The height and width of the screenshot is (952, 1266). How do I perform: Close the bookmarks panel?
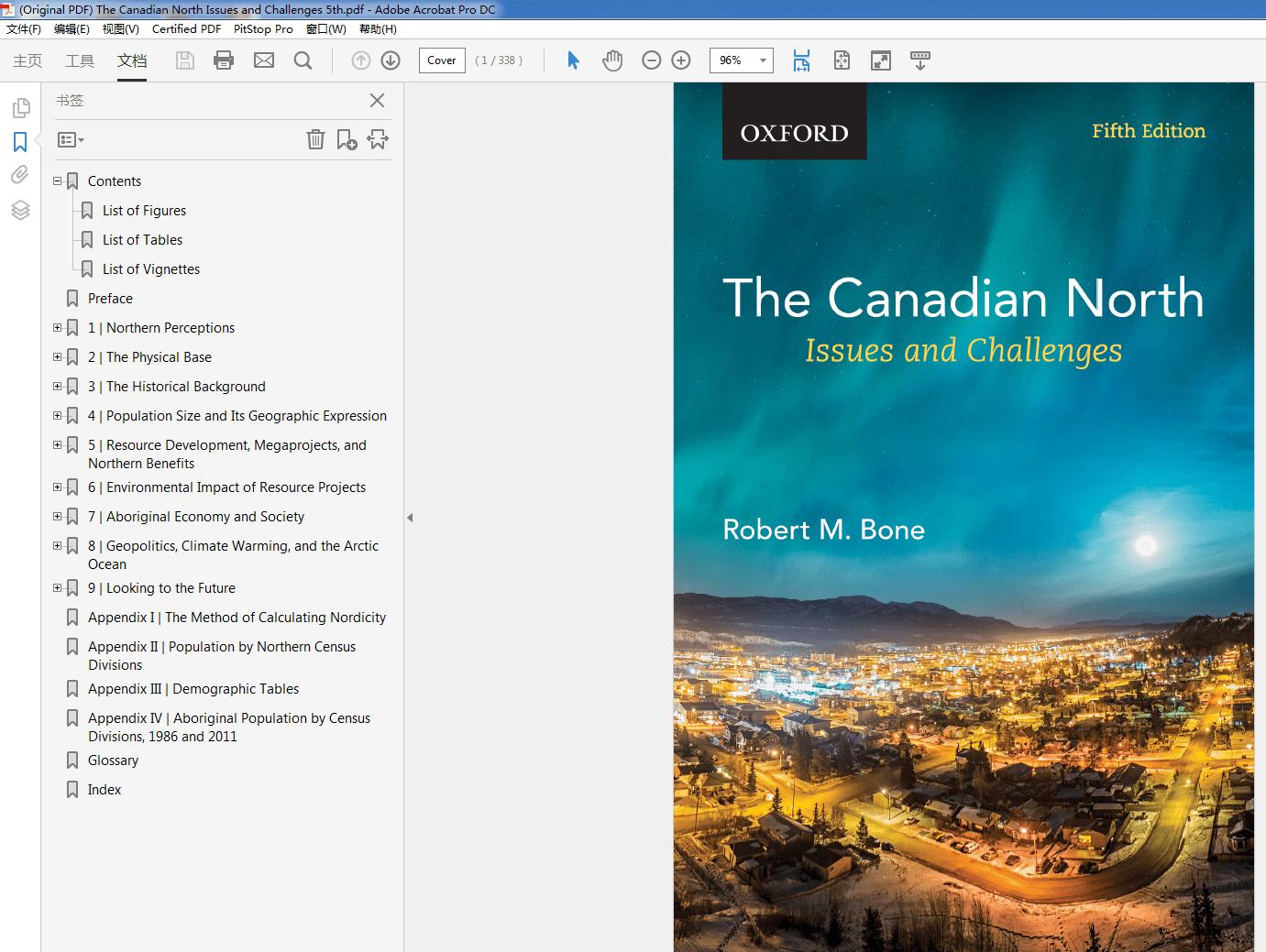click(x=377, y=101)
